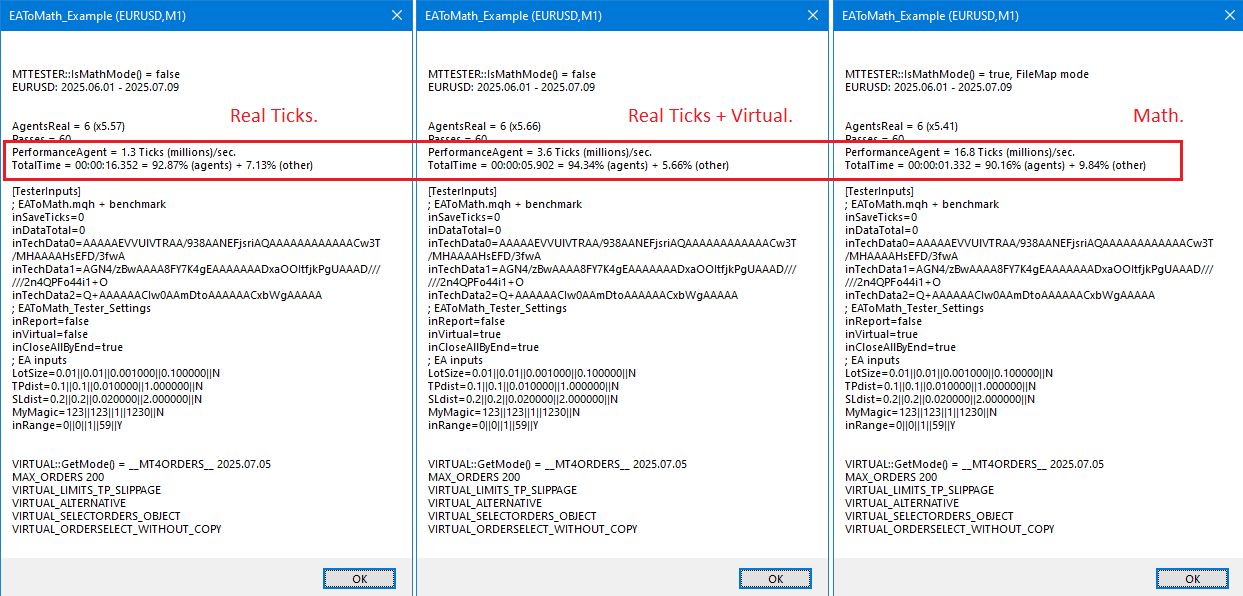The image size is (1243, 596).
Task: Click the [TesterInputs] header in leftmost window
Action: tap(44, 191)
